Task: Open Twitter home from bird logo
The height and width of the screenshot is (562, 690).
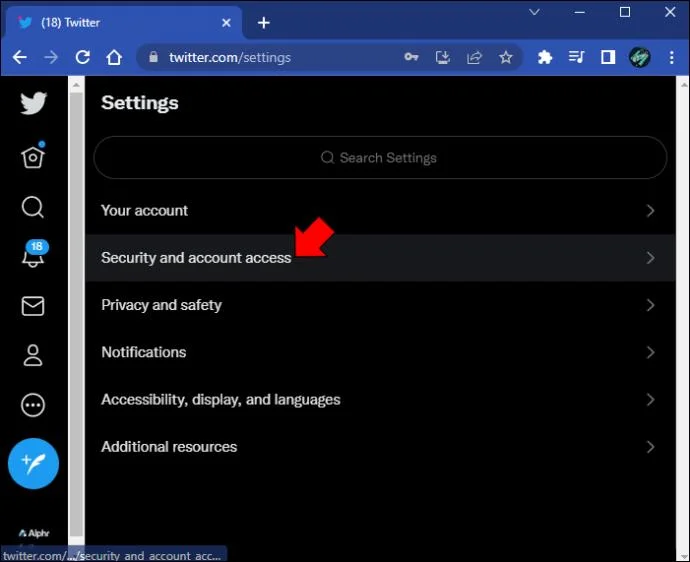Action: 33,103
